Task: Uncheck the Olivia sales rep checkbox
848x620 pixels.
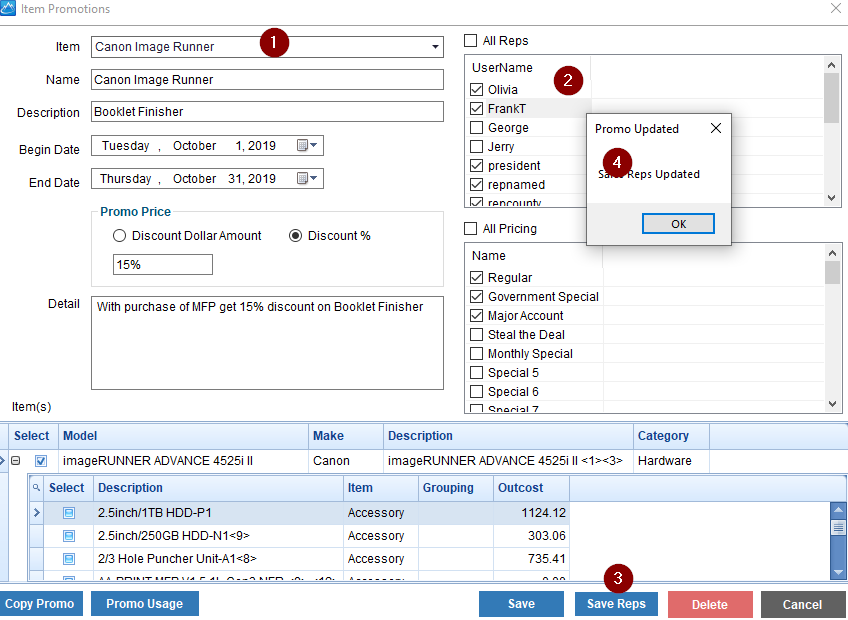Action: 476,89
